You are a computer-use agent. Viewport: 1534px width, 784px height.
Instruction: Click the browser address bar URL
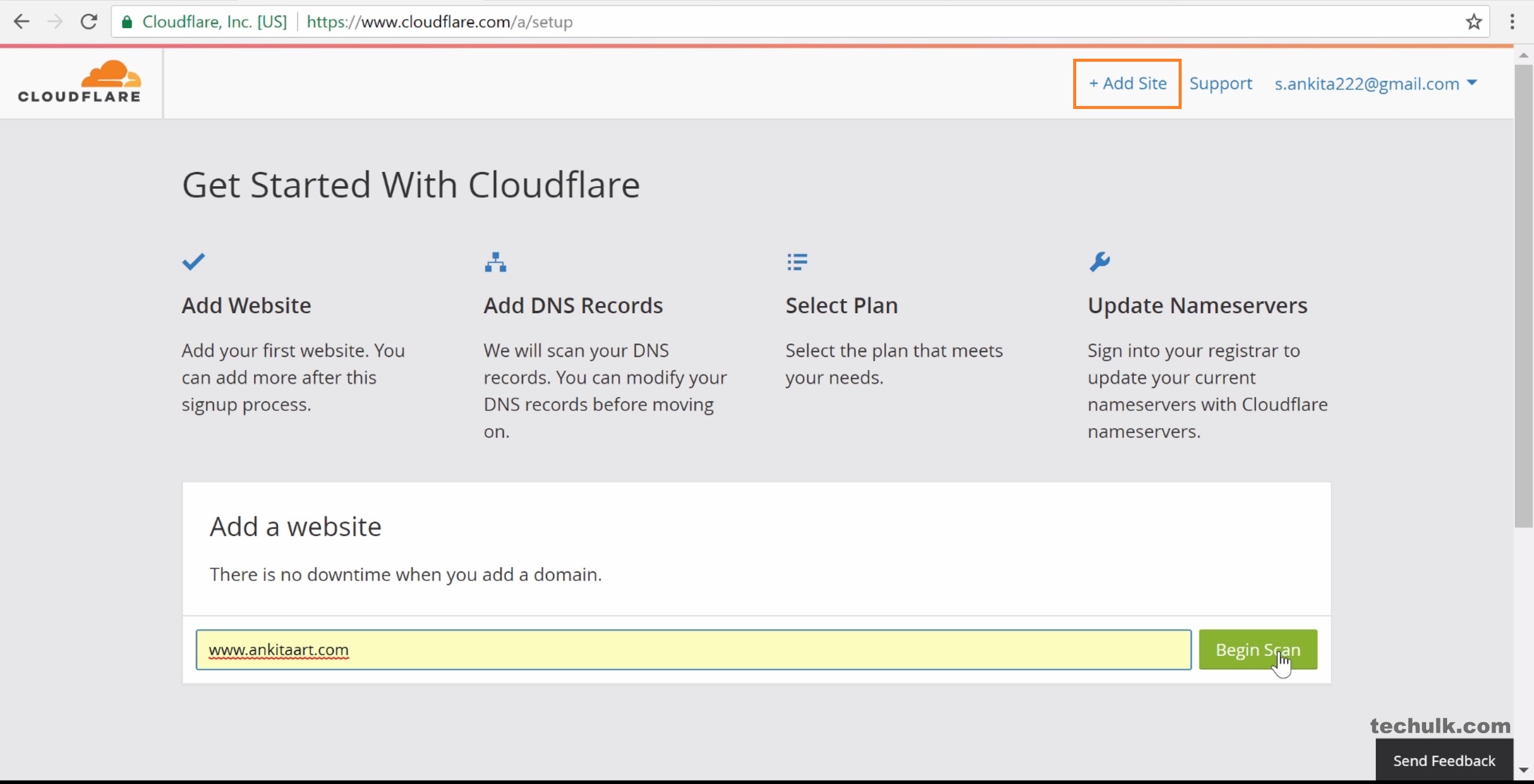pos(439,22)
